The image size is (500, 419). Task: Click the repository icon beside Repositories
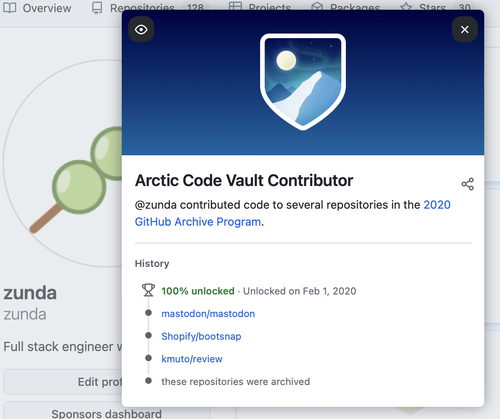click(97, 8)
